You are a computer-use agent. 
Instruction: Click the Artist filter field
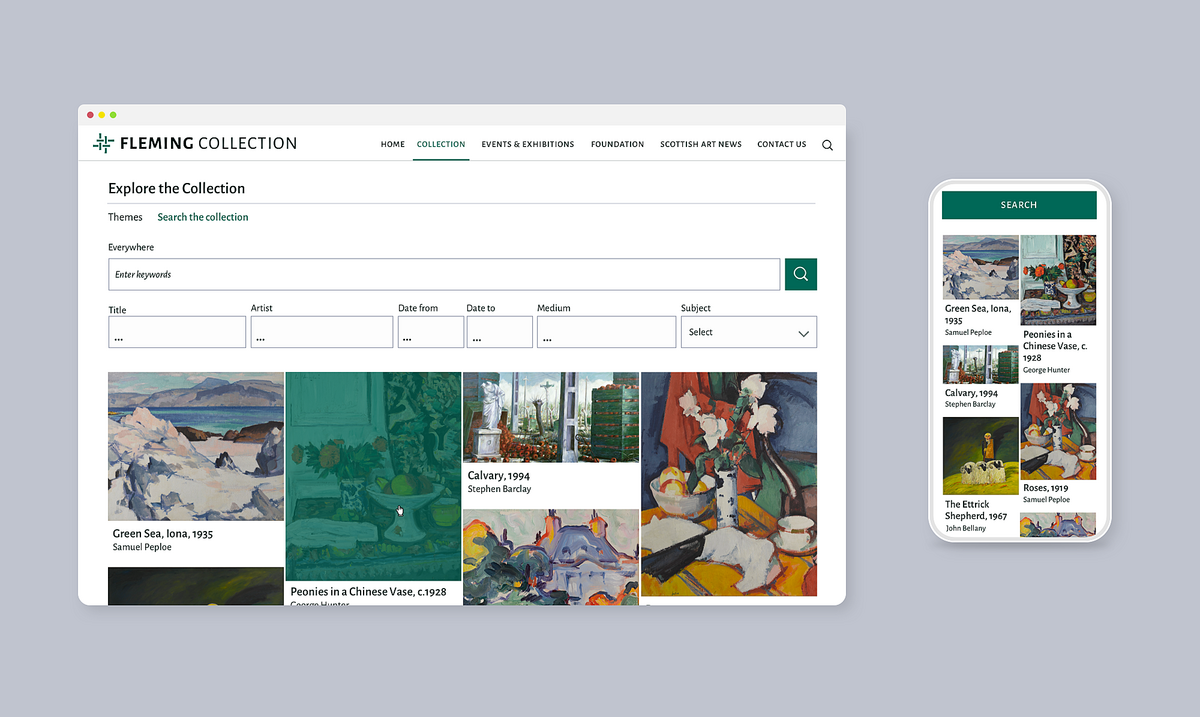pyautogui.click(x=321, y=332)
